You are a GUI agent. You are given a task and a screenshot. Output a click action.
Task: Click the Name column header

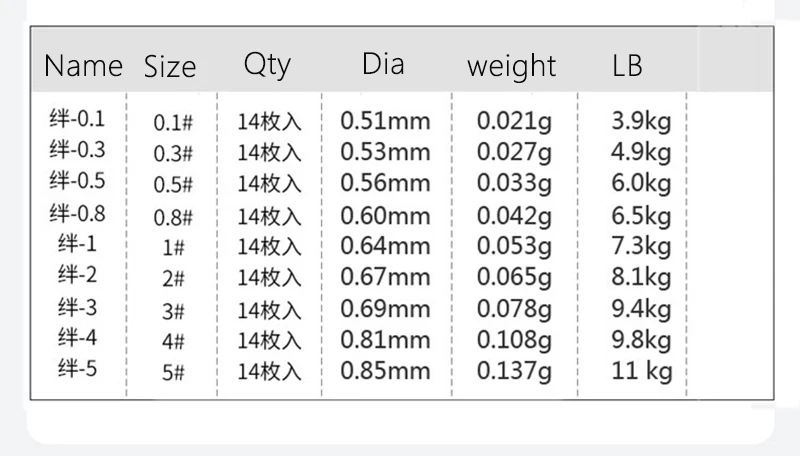pos(84,67)
